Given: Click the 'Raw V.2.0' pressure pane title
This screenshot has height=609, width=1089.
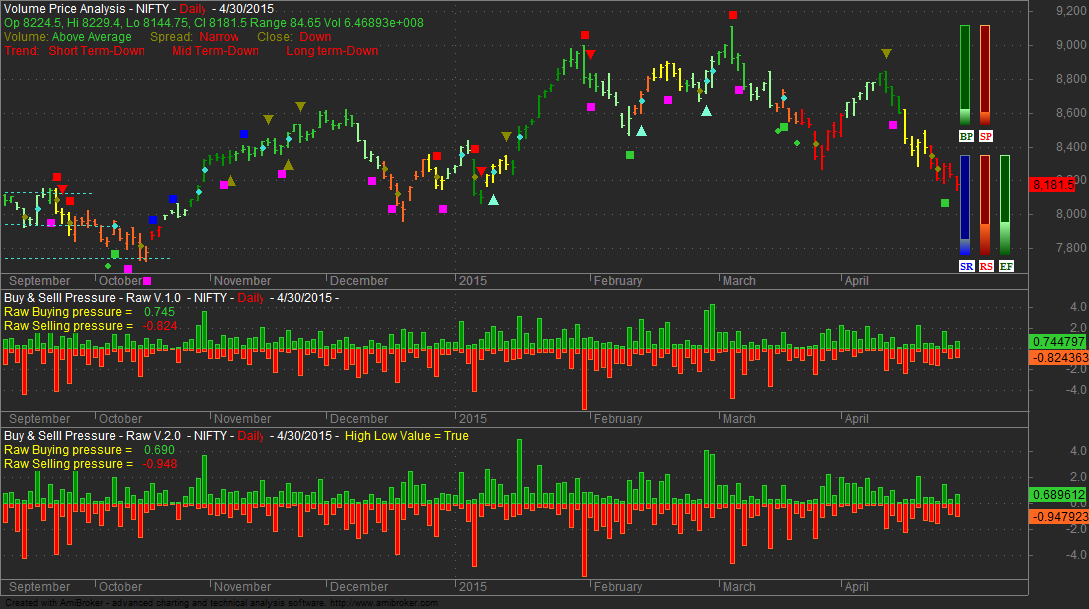Looking at the screenshot, I should pos(92,436).
